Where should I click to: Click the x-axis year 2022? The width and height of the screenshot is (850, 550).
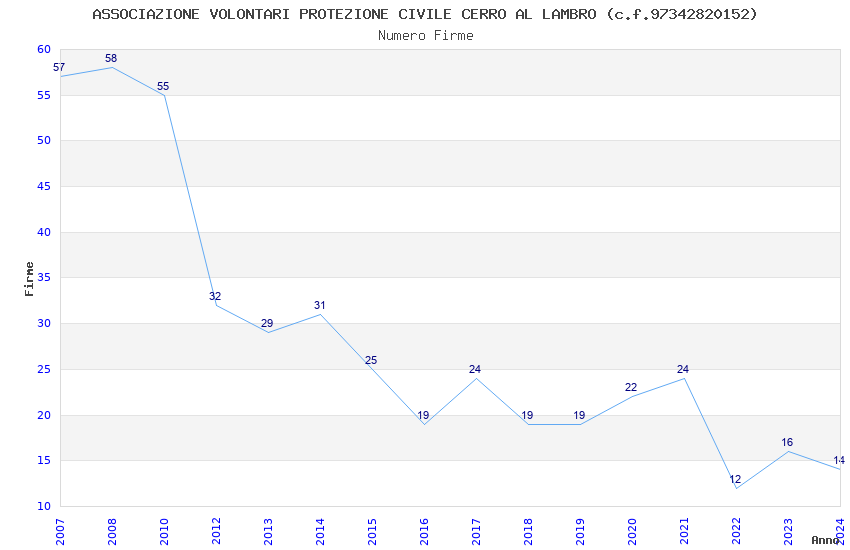coord(737,532)
